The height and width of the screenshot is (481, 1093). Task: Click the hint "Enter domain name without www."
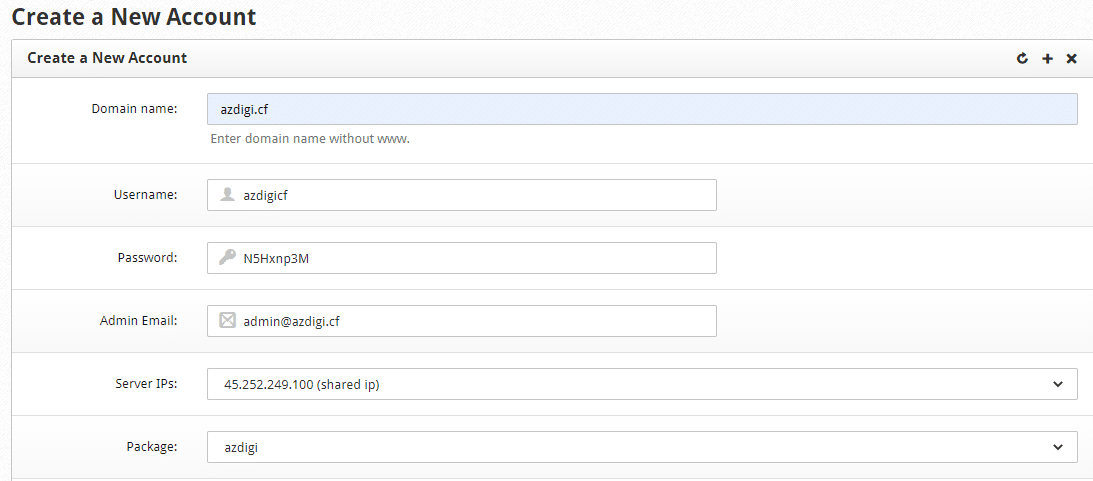click(x=310, y=139)
